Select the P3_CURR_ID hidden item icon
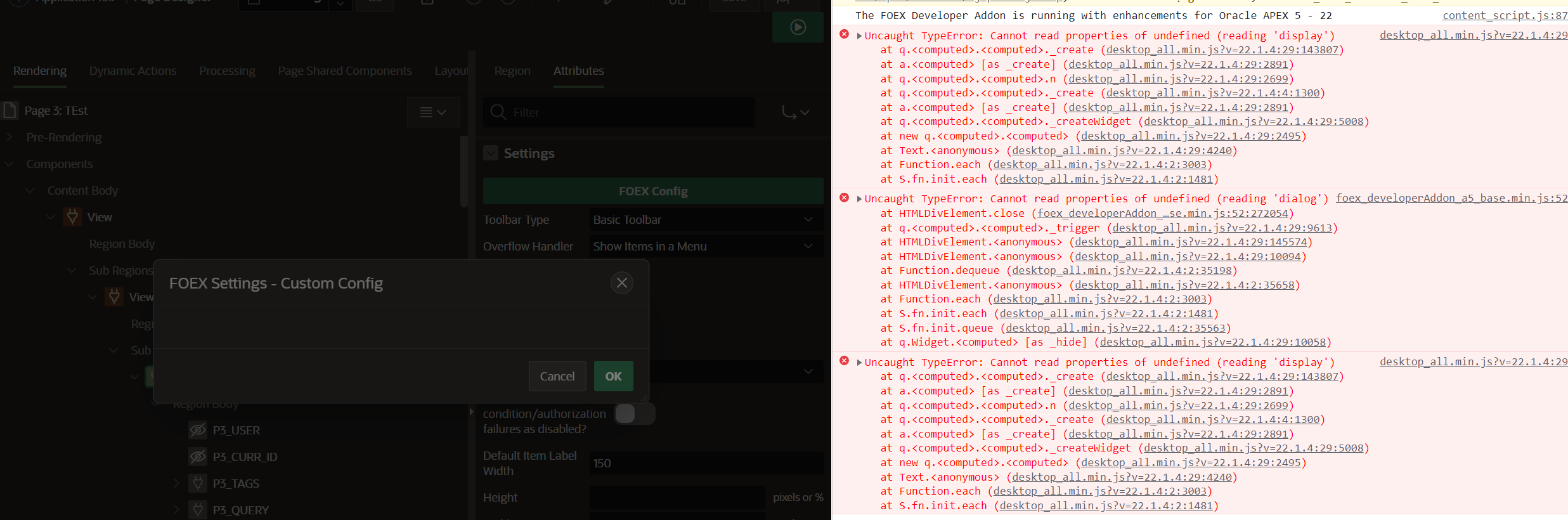 coord(198,457)
